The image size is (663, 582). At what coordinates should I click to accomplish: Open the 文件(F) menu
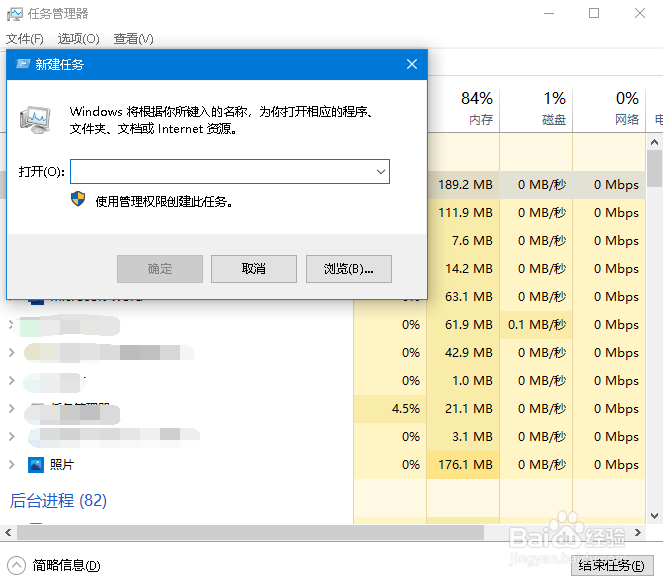[x=25, y=39]
